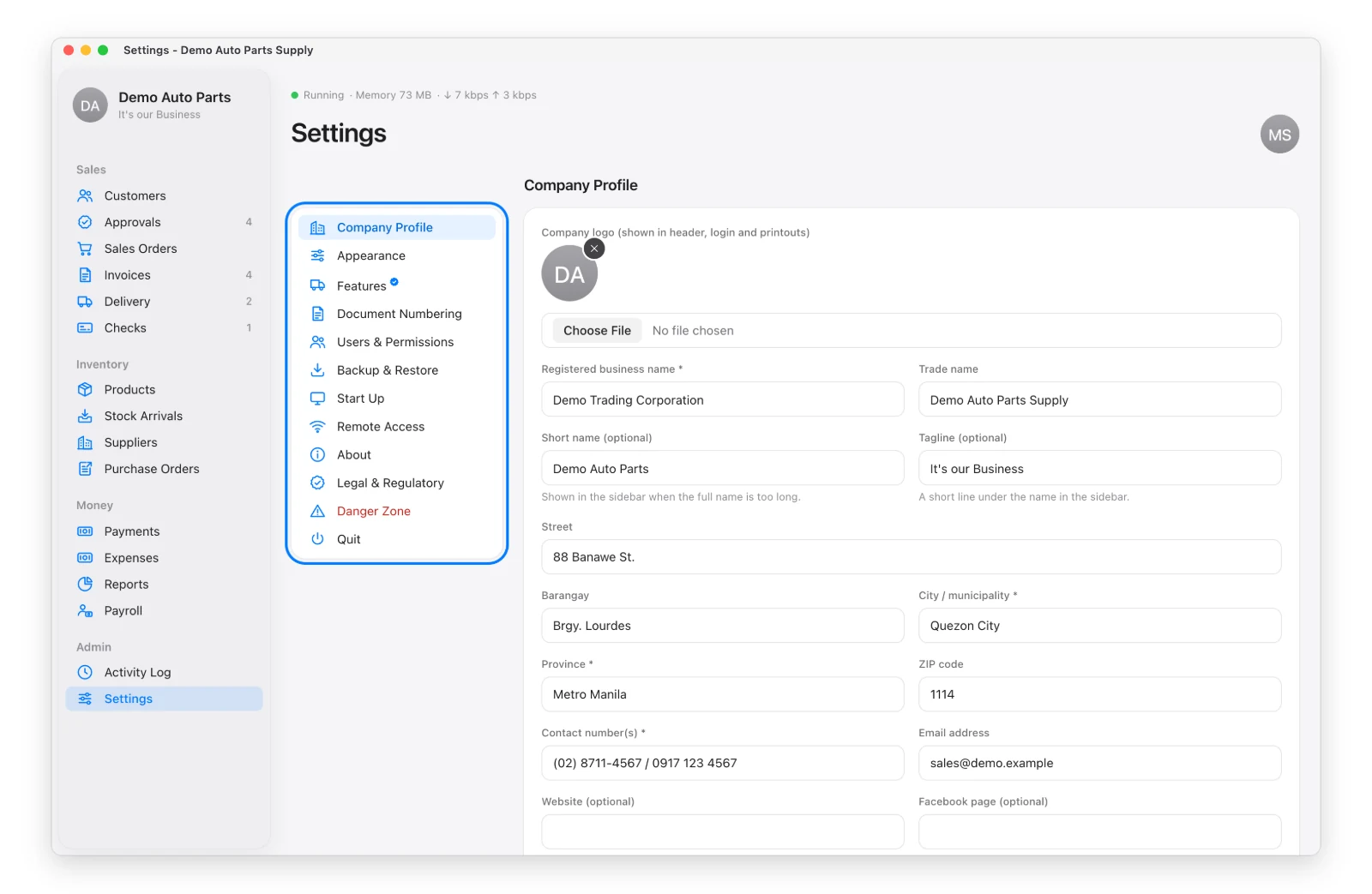
Task: Open the MS user avatar menu
Action: point(1279,135)
